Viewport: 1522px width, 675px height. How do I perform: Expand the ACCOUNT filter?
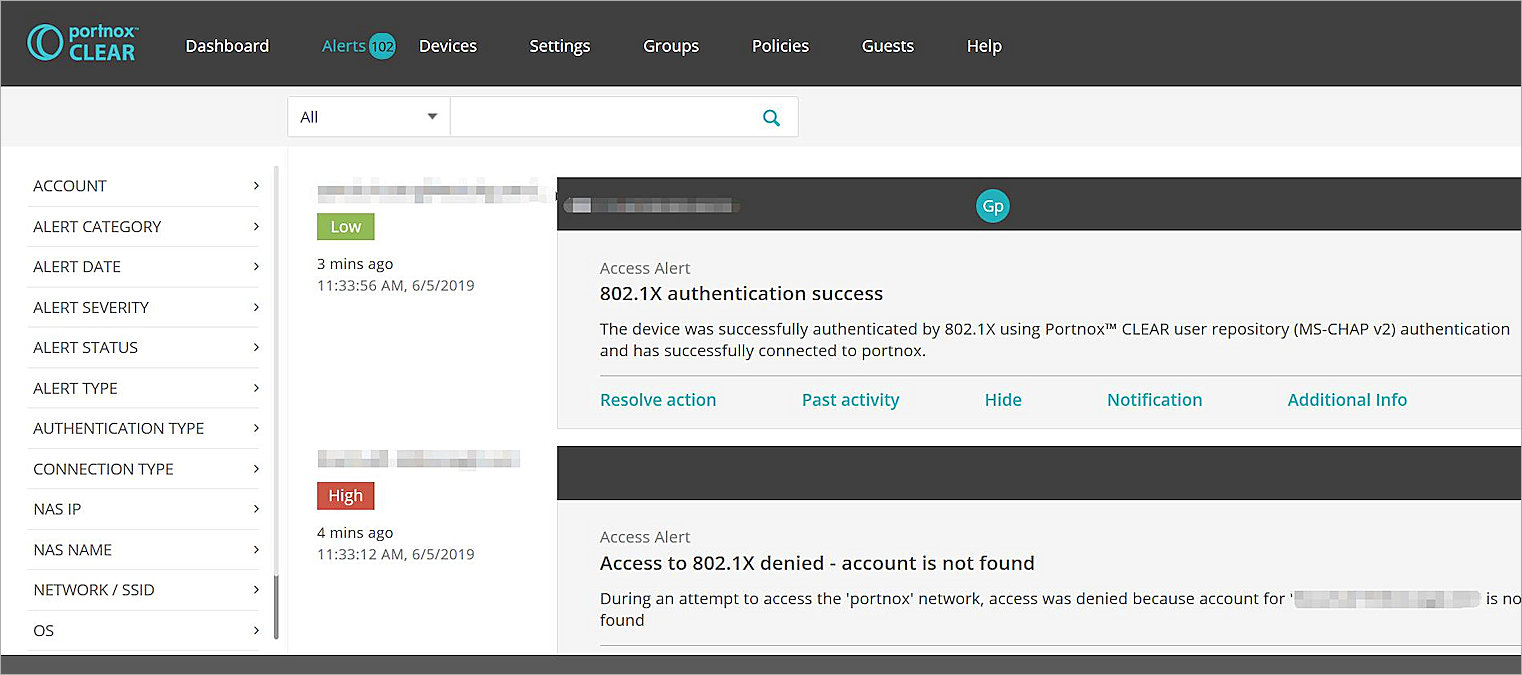click(143, 185)
